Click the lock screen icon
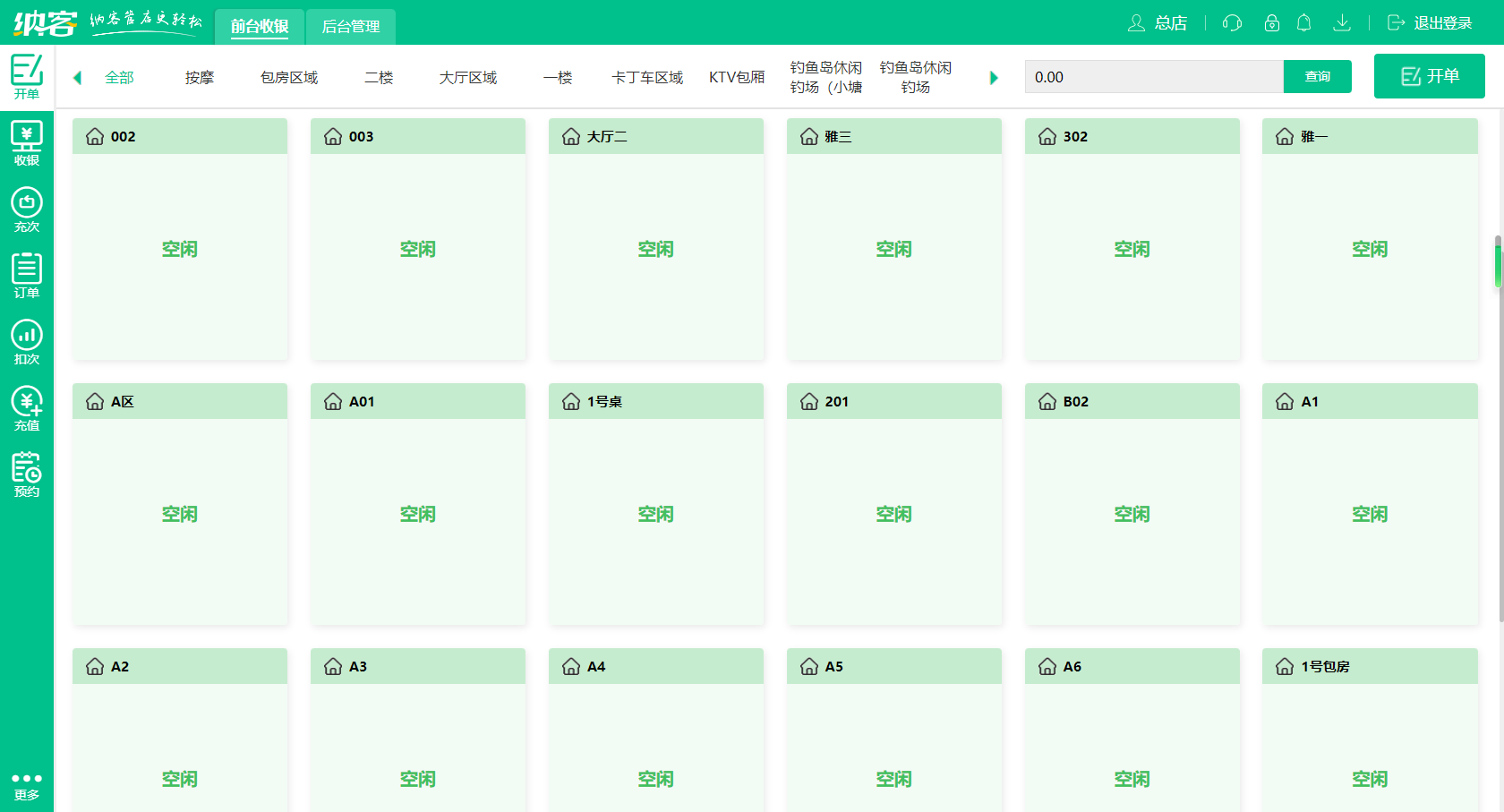 (1271, 23)
